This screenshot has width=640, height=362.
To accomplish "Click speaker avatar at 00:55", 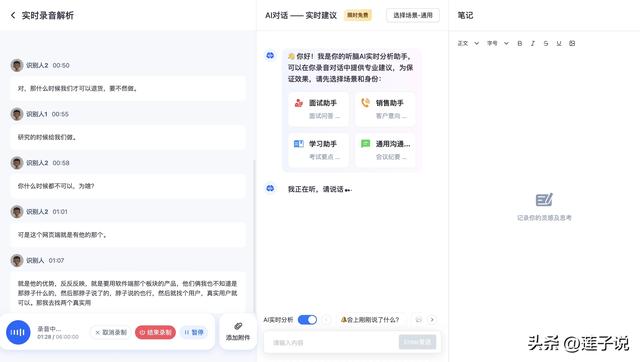I will click(x=17, y=114).
